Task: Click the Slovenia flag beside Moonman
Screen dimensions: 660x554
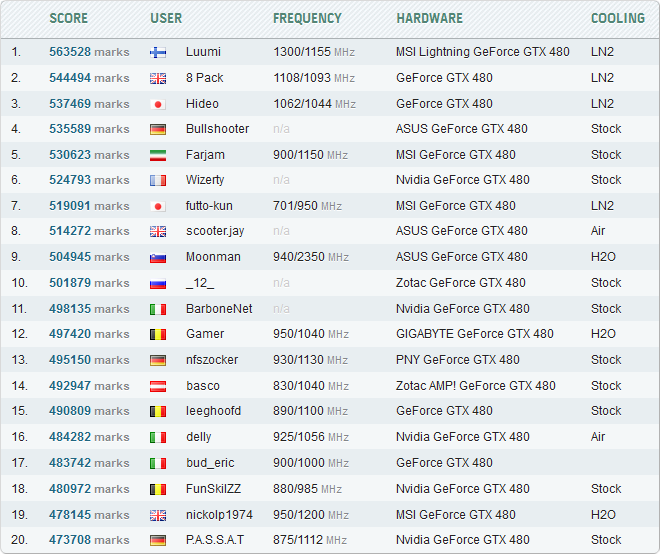Action: [x=158, y=257]
